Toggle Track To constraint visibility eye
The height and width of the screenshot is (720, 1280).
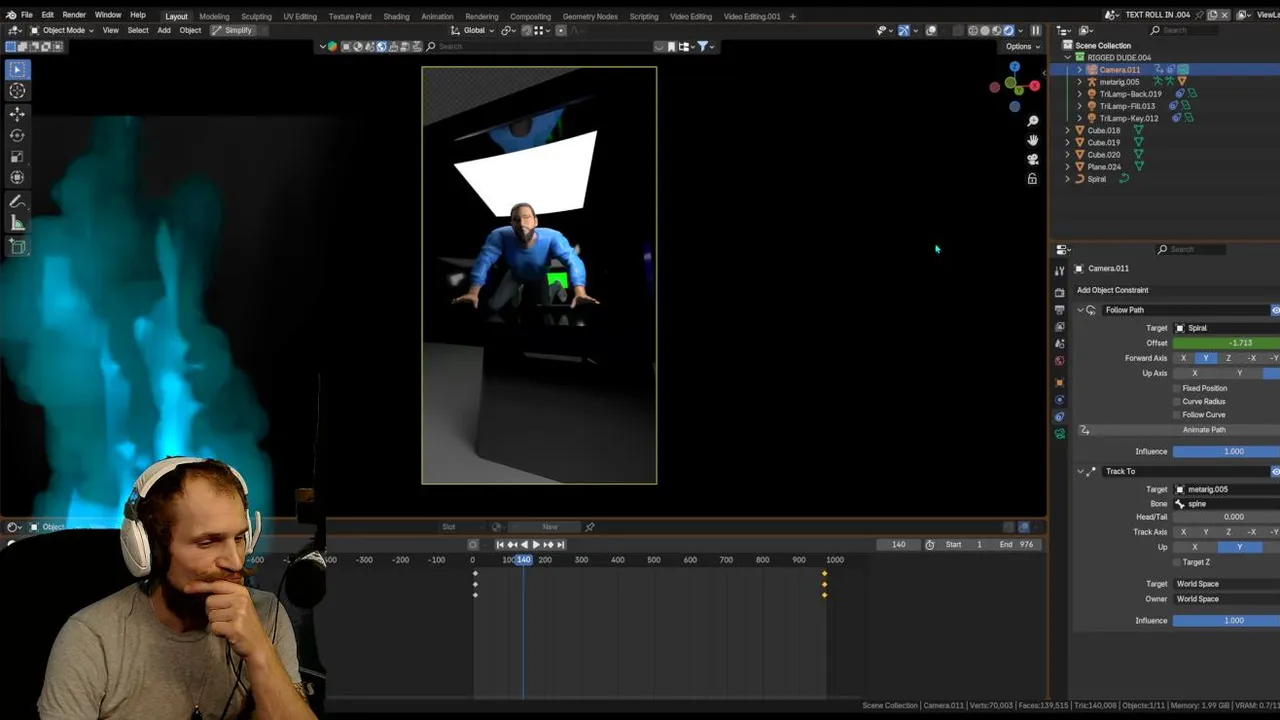[x=1275, y=471]
